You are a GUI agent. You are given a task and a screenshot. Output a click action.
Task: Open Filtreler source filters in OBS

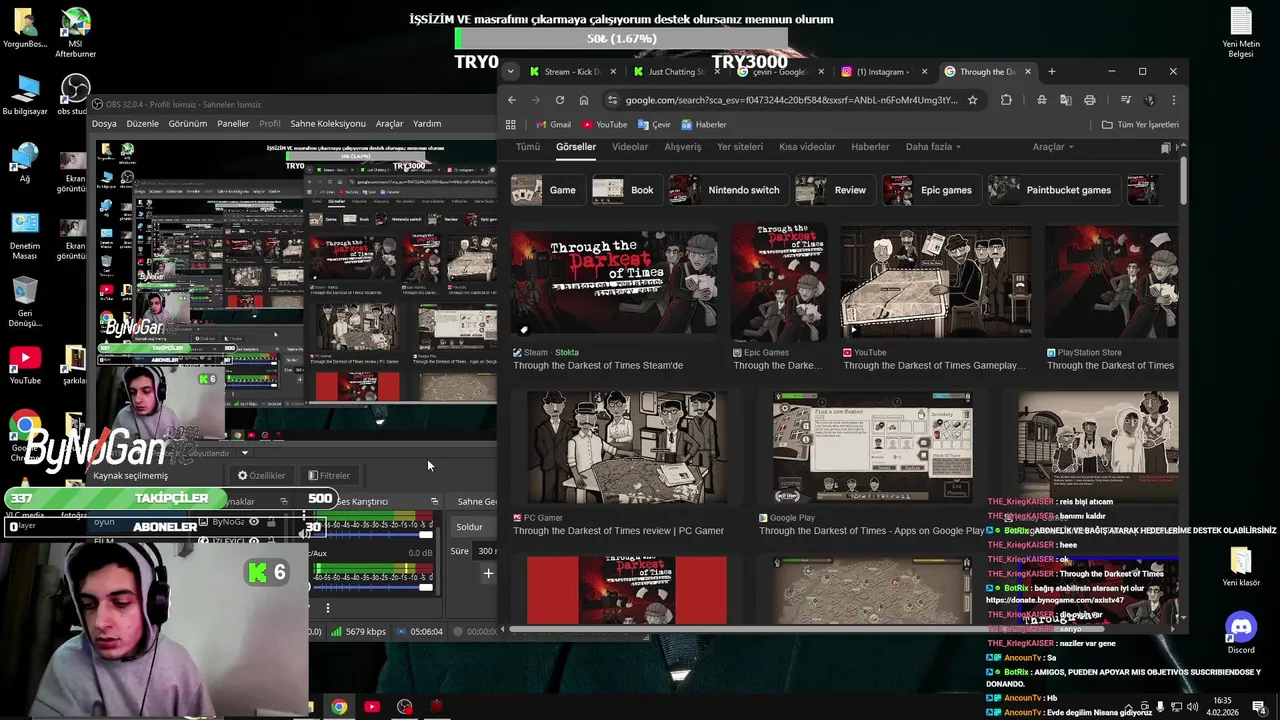coord(329,476)
